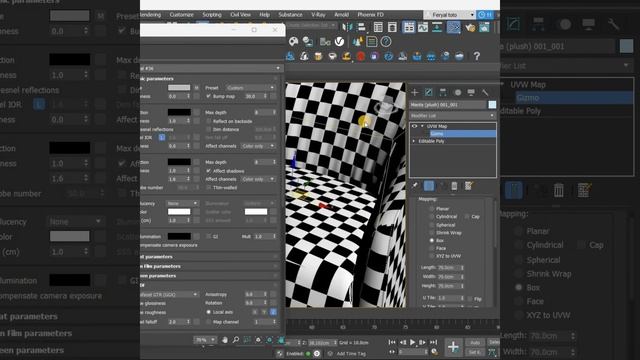Open the Curve Editor icon

[x=423, y=27]
